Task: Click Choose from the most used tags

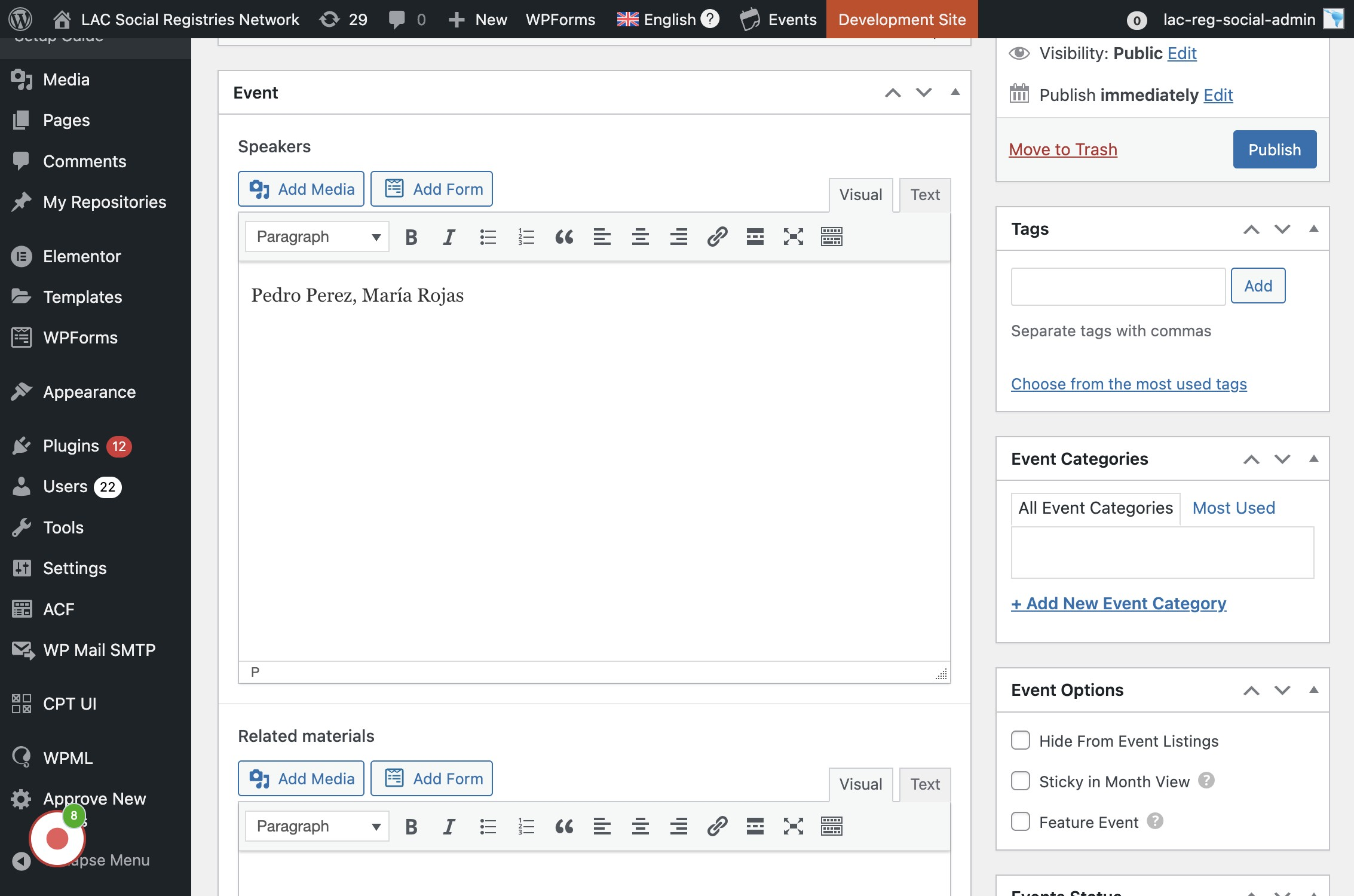Action: pyautogui.click(x=1128, y=384)
